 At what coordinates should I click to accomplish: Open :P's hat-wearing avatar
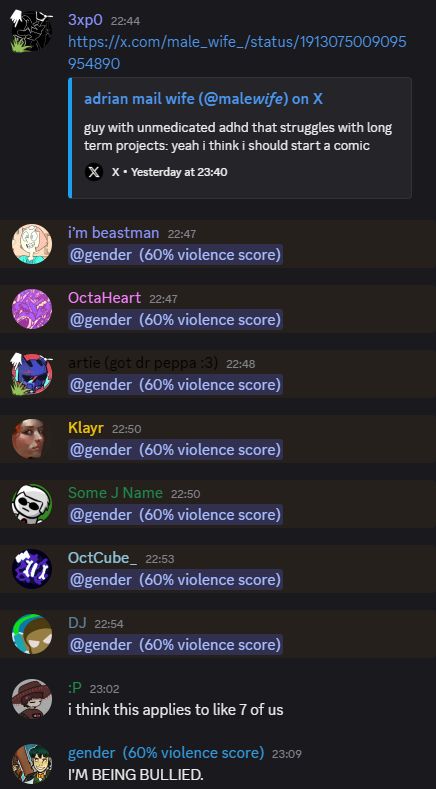pyautogui.click(x=32, y=698)
